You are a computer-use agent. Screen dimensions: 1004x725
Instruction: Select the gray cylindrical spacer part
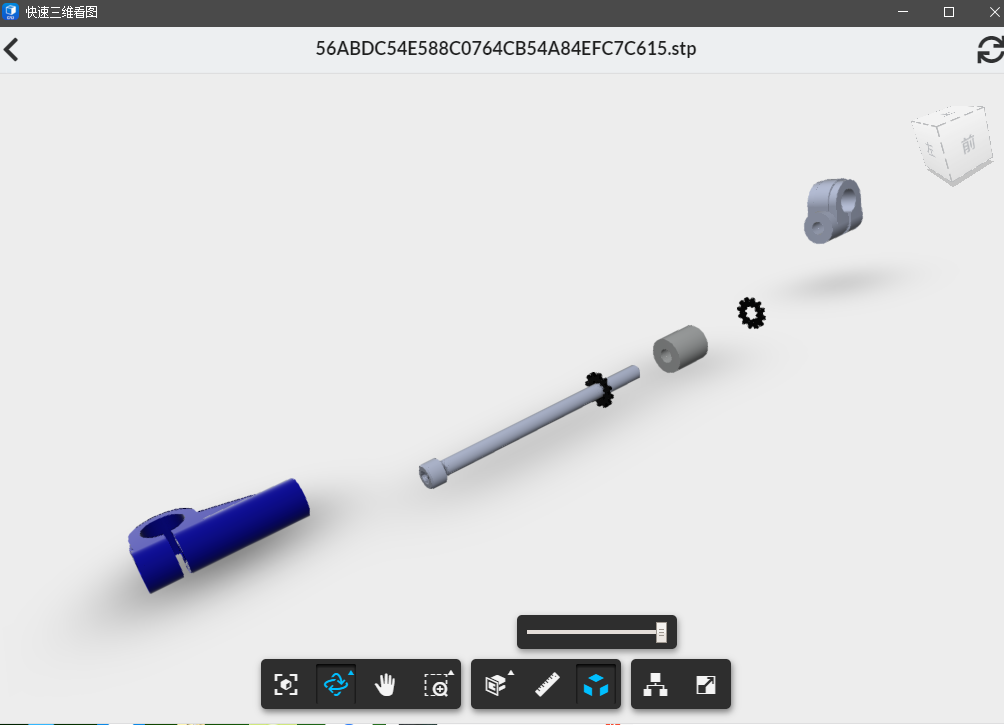[x=680, y=348]
